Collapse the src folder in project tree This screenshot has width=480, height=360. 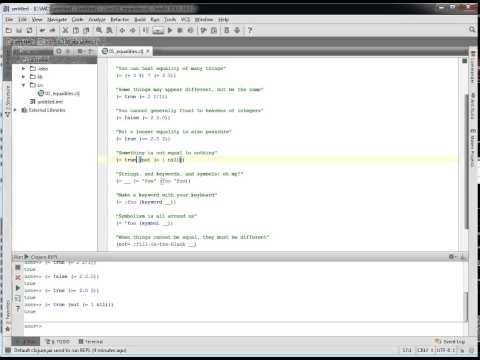coord(23,85)
